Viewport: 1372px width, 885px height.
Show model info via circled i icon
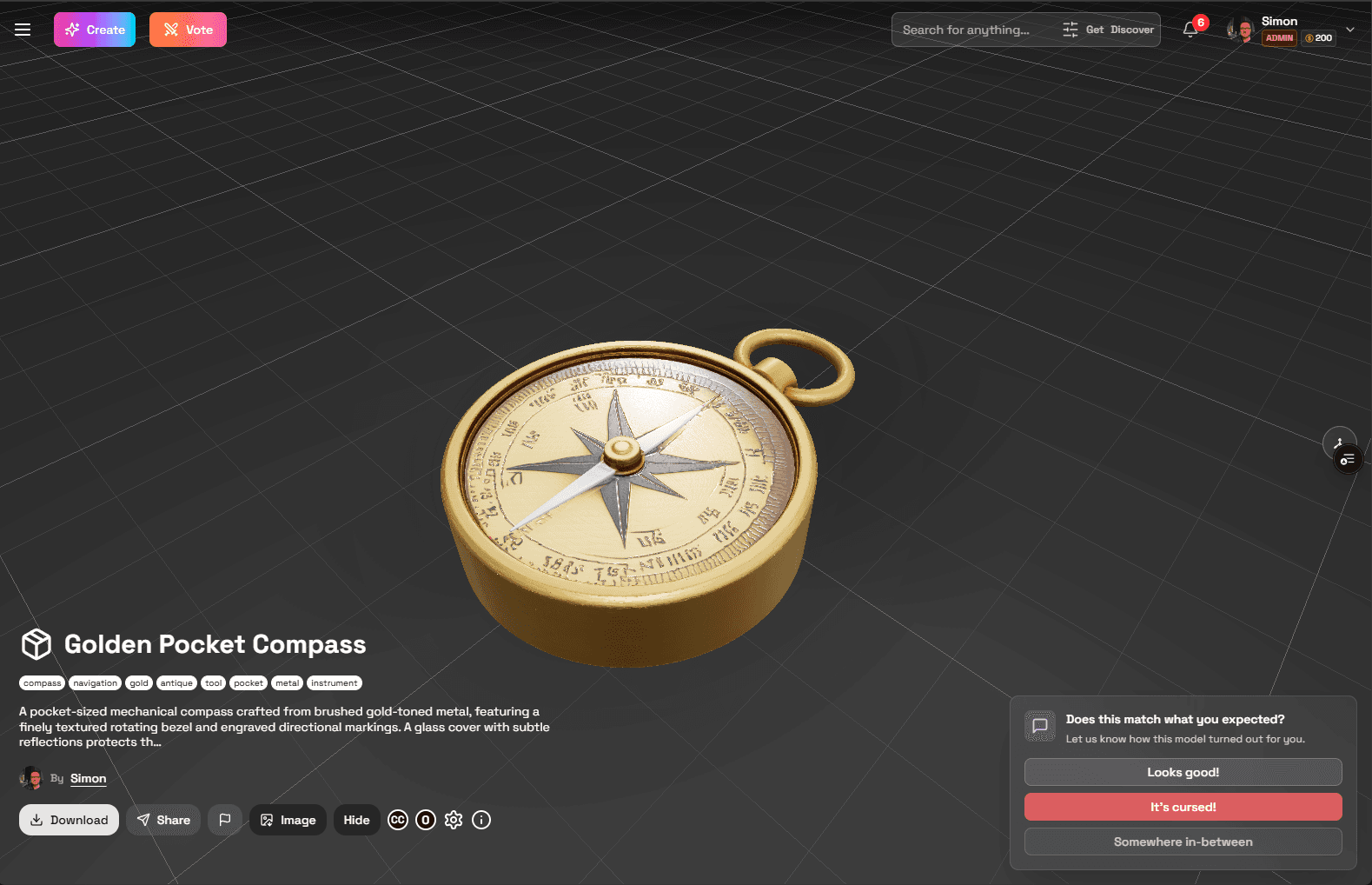[x=481, y=820]
